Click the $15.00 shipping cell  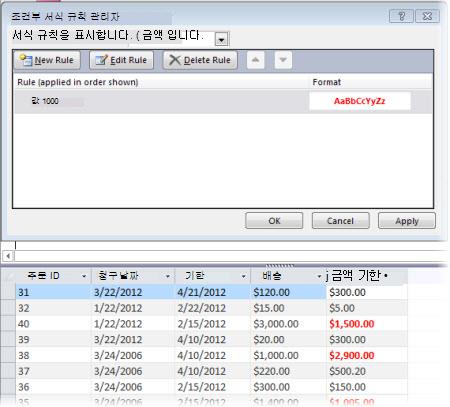288,308
